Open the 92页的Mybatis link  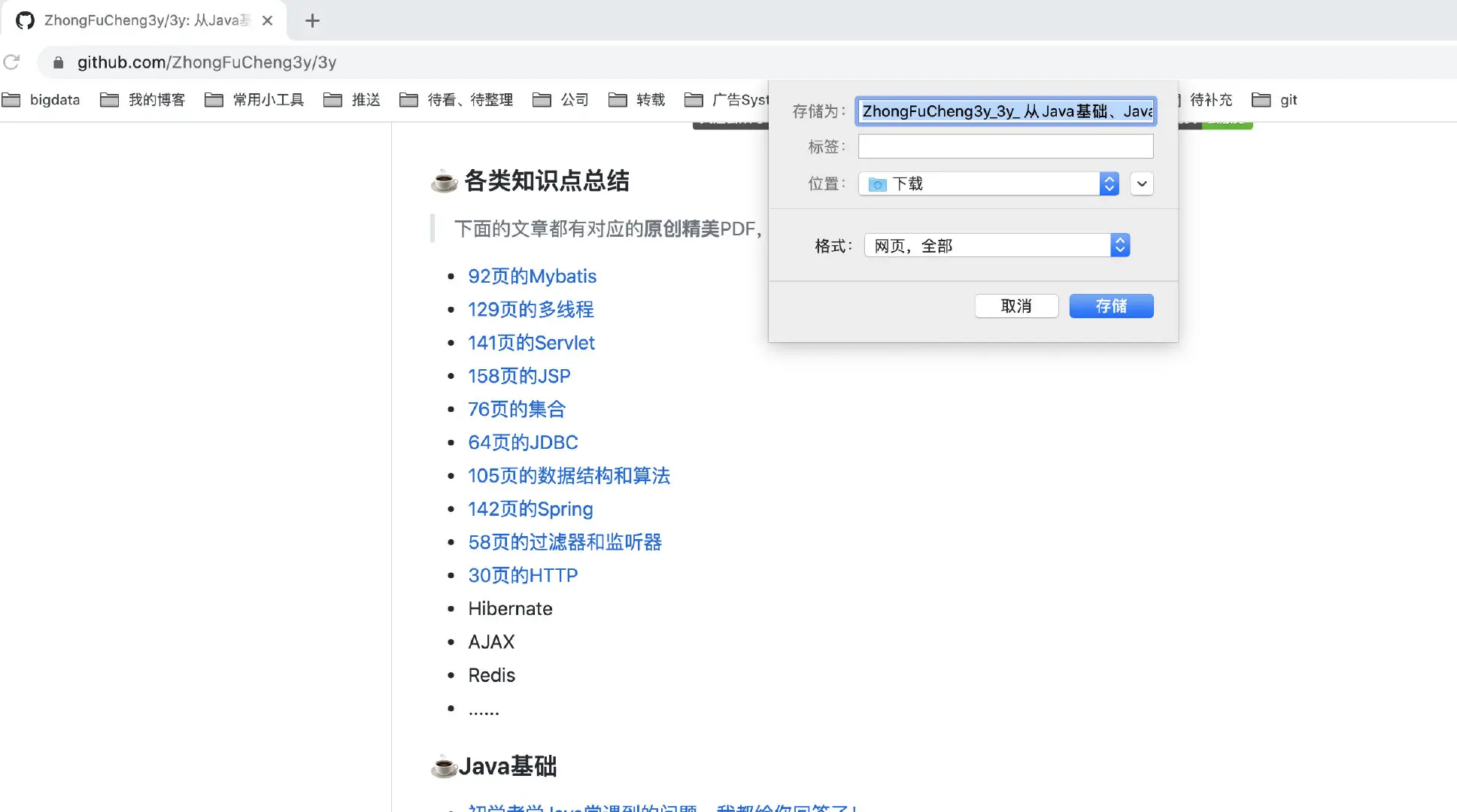(x=532, y=277)
